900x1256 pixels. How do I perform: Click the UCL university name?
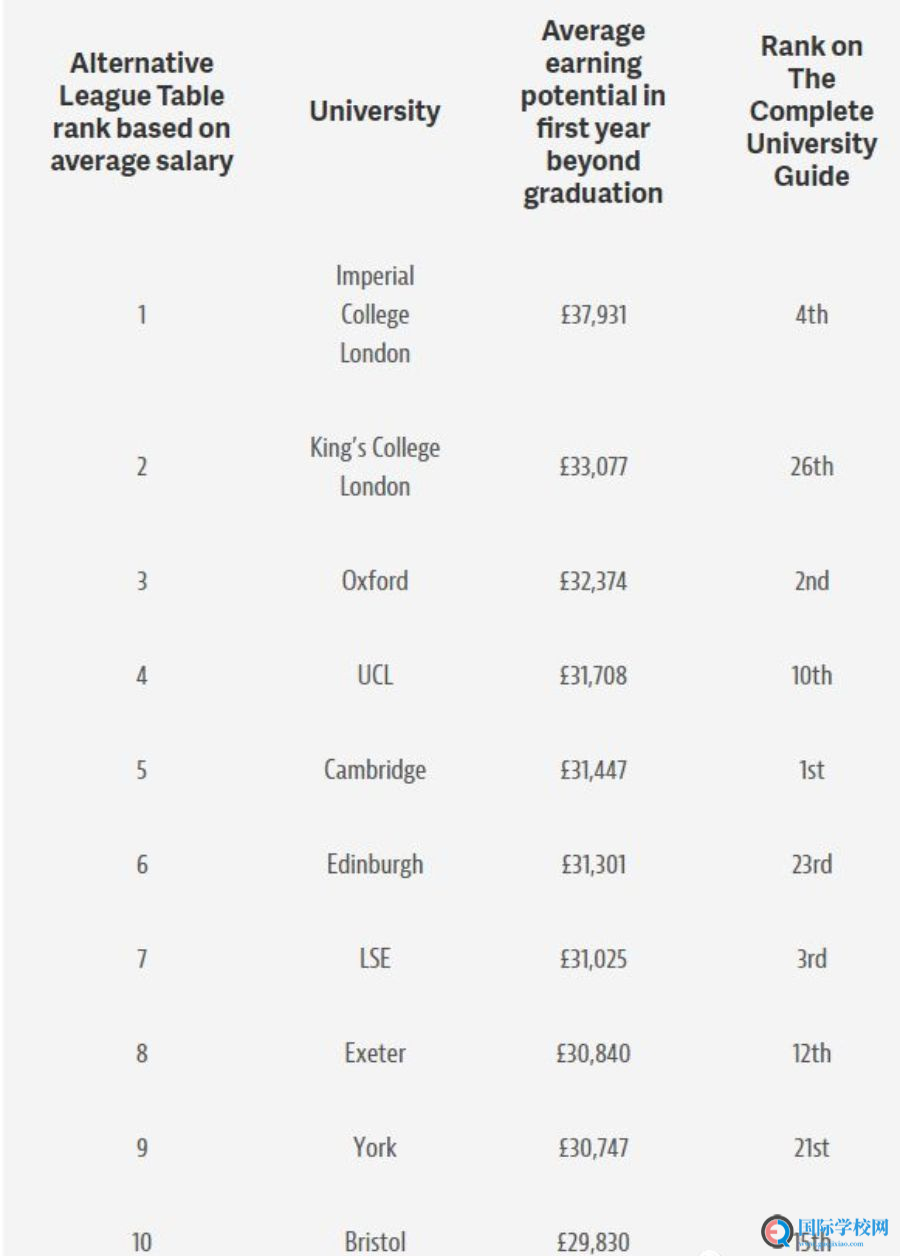[x=375, y=675]
